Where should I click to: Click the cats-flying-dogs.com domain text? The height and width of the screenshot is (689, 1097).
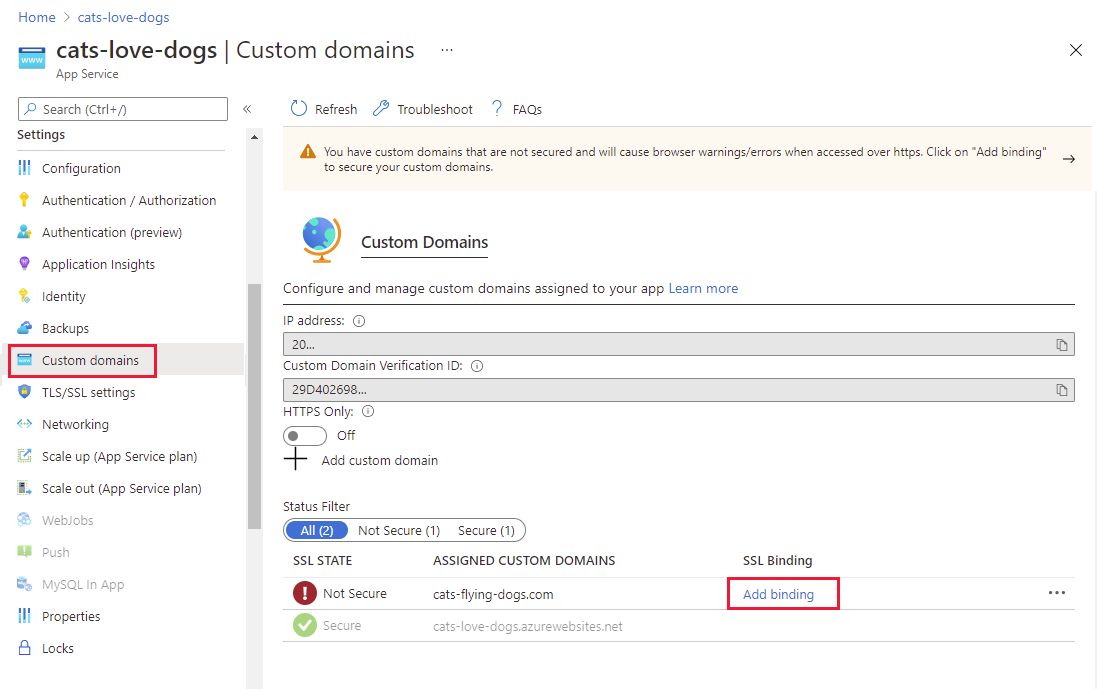[493, 595]
